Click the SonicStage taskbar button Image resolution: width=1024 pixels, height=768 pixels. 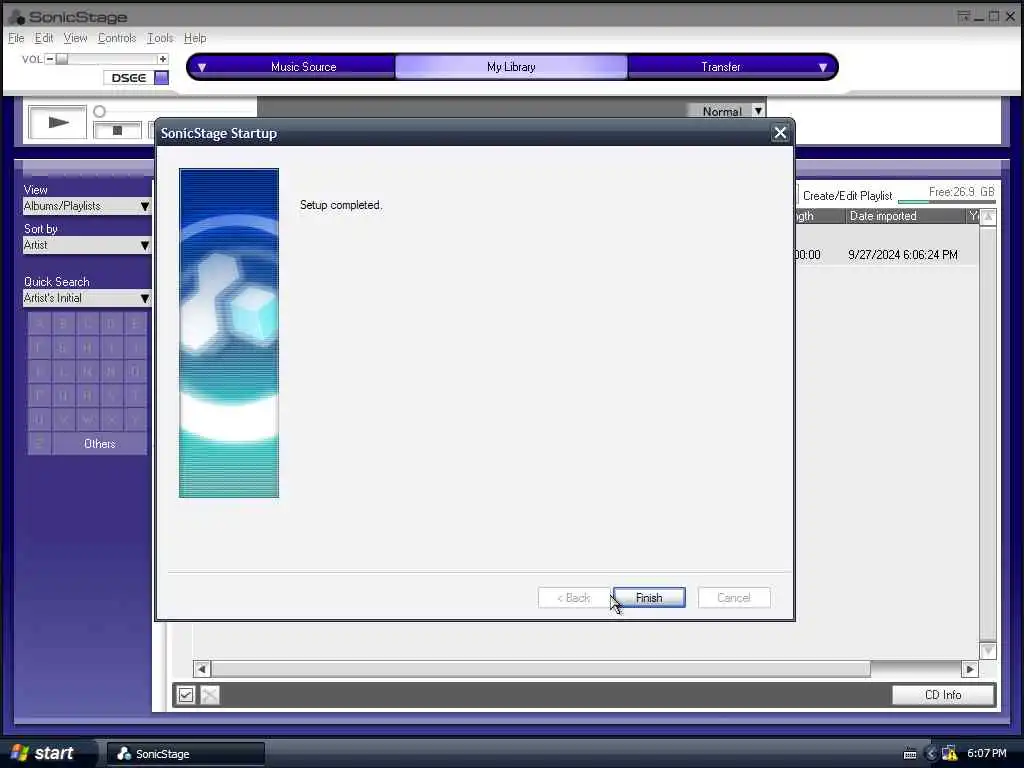click(185, 754)
